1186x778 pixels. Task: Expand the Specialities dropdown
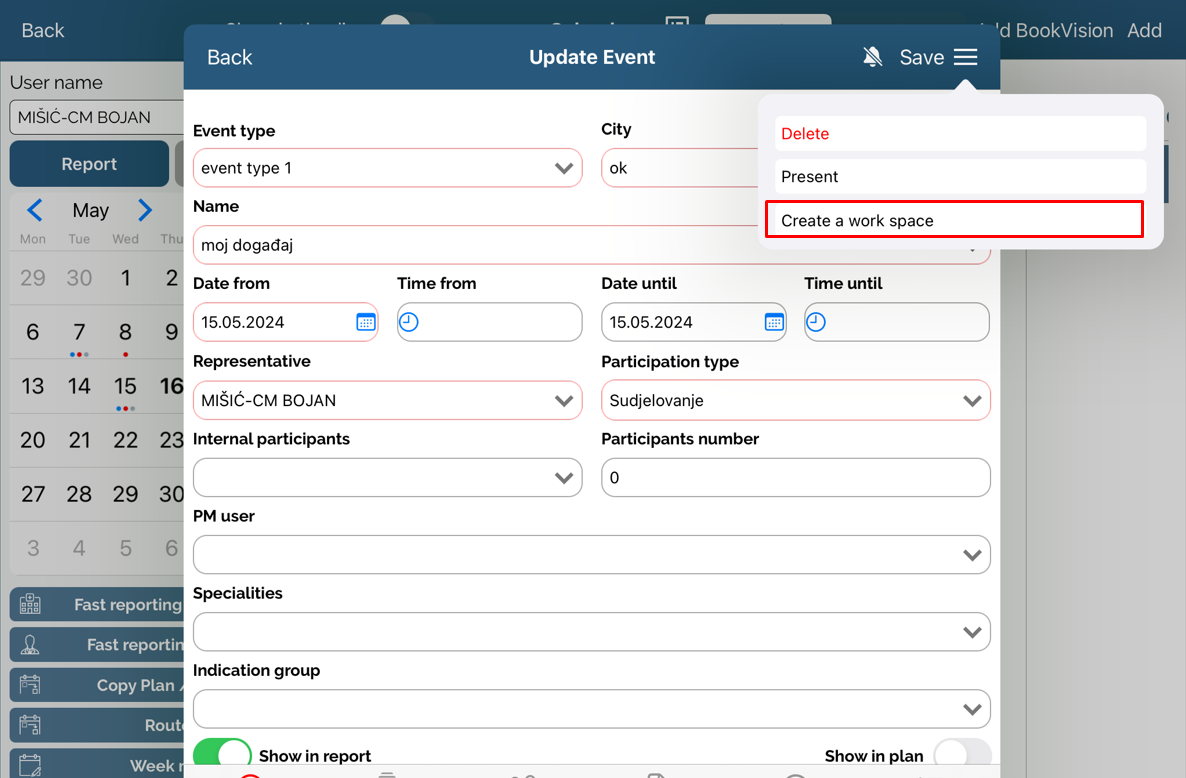pyautogui.click(x=971, y=632)
